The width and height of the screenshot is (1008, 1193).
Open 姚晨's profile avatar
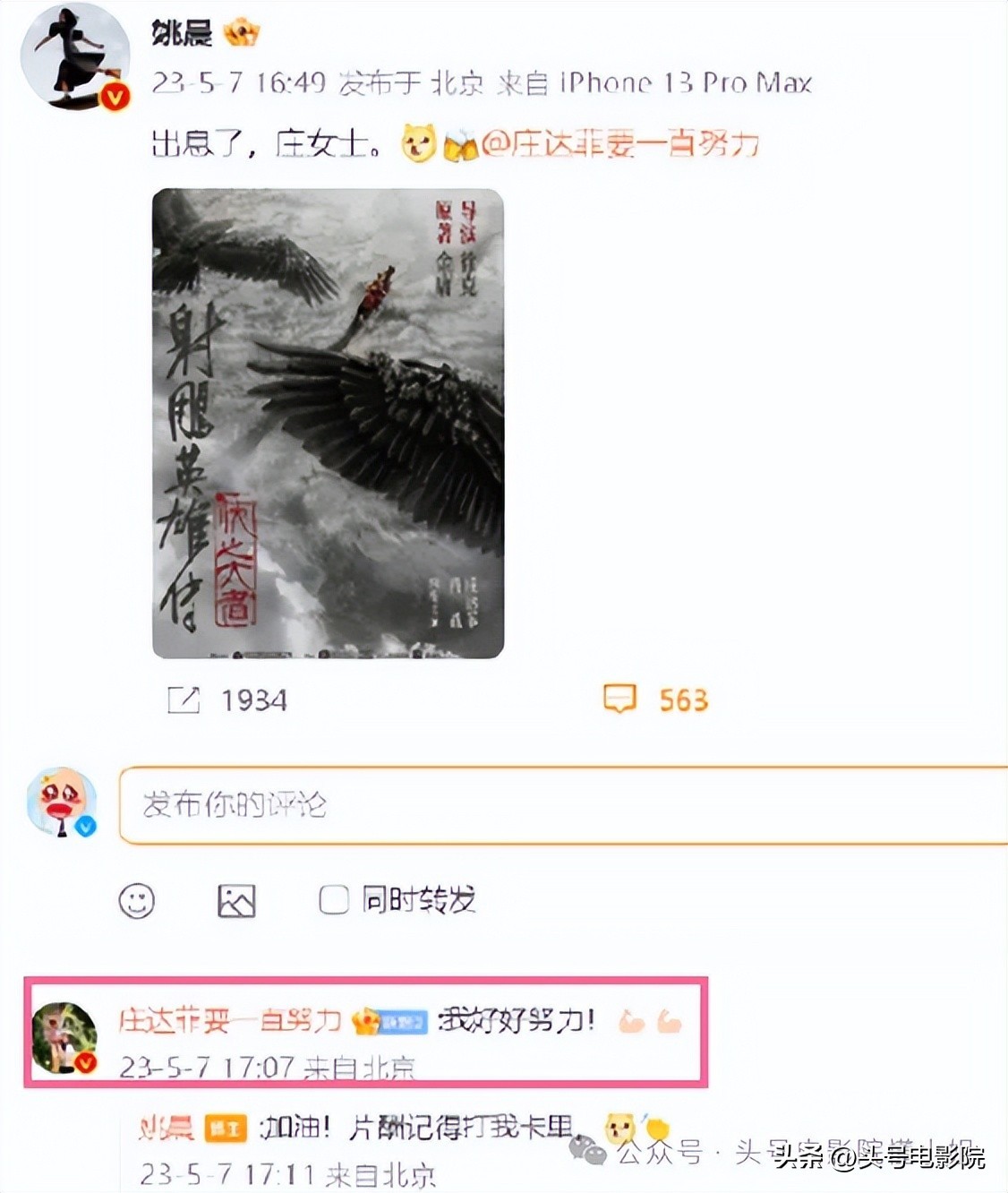[x=76, y=57]
